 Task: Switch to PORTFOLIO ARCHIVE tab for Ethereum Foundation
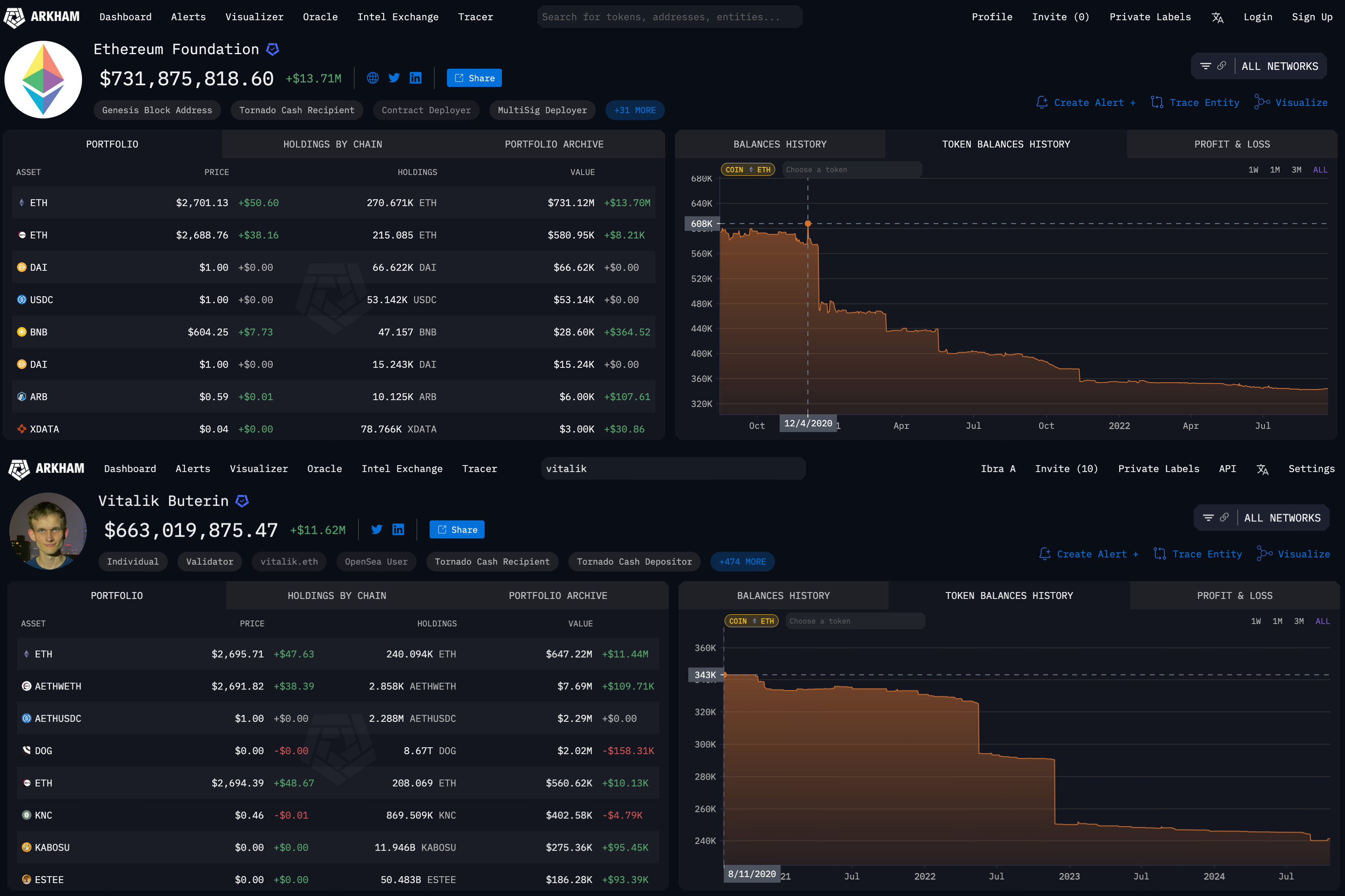(x=554, y=145)
